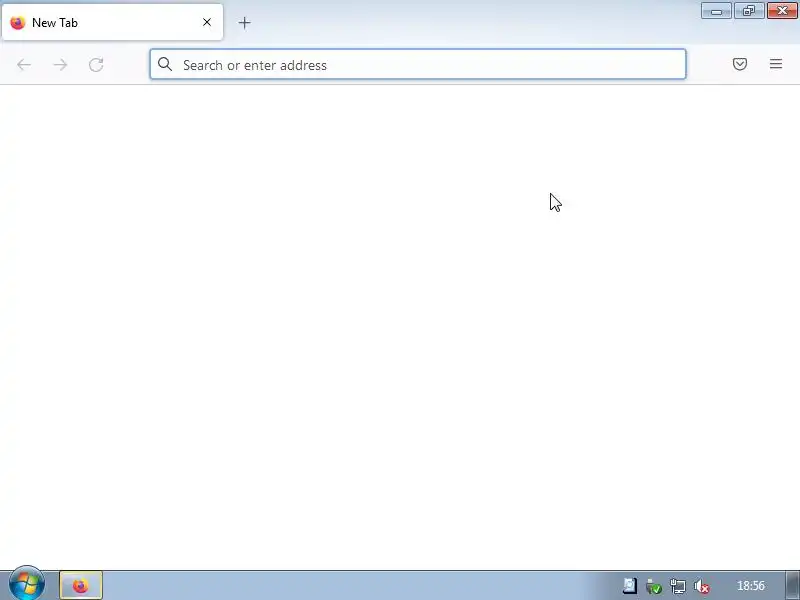
Task: Open the network tray icon
Action: tap(678, 586)
